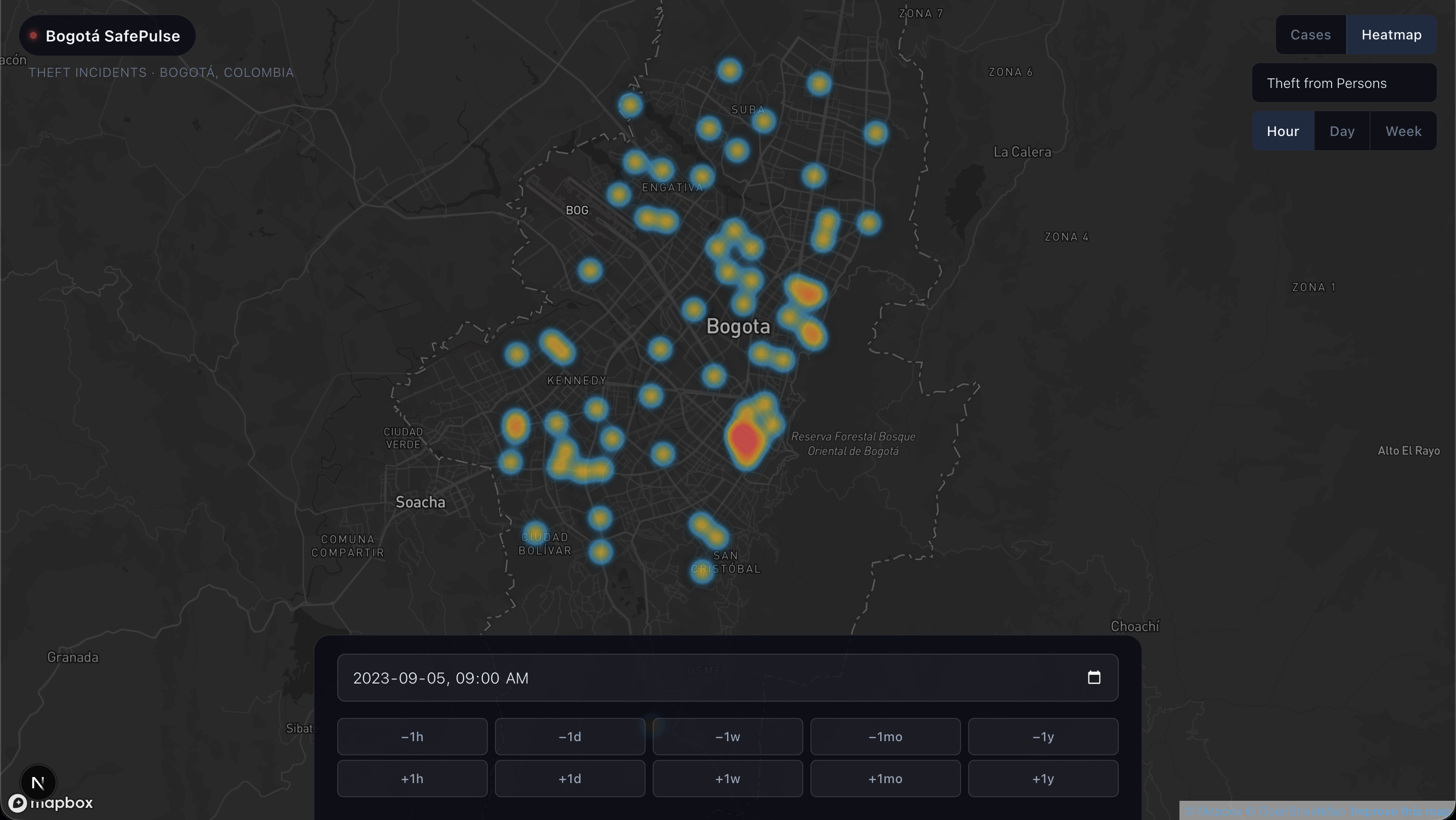
Task: Switch time granularity to Week
Action: click(x=1404, y=130)
